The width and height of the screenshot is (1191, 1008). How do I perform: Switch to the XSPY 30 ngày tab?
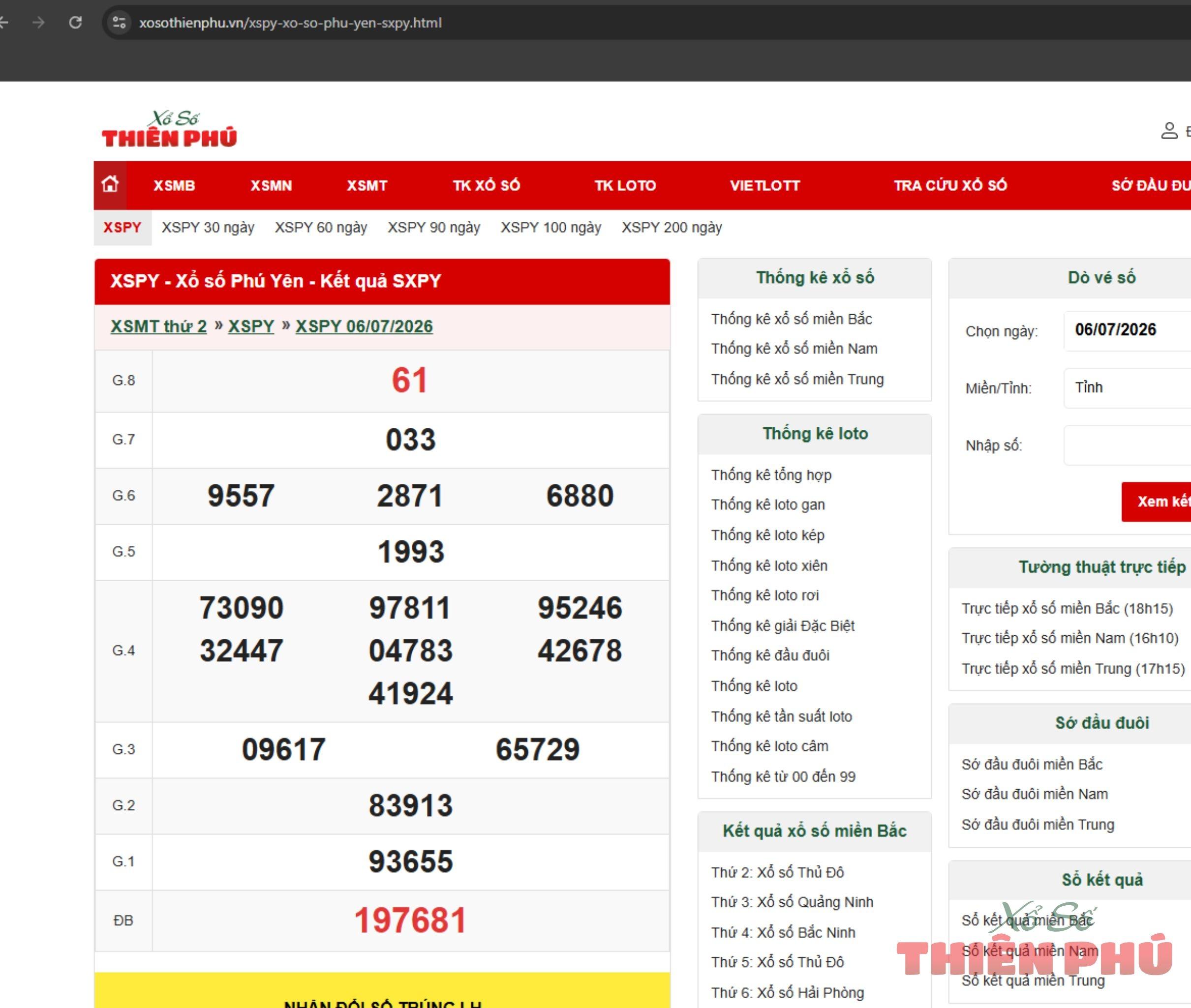click(208, 228)
